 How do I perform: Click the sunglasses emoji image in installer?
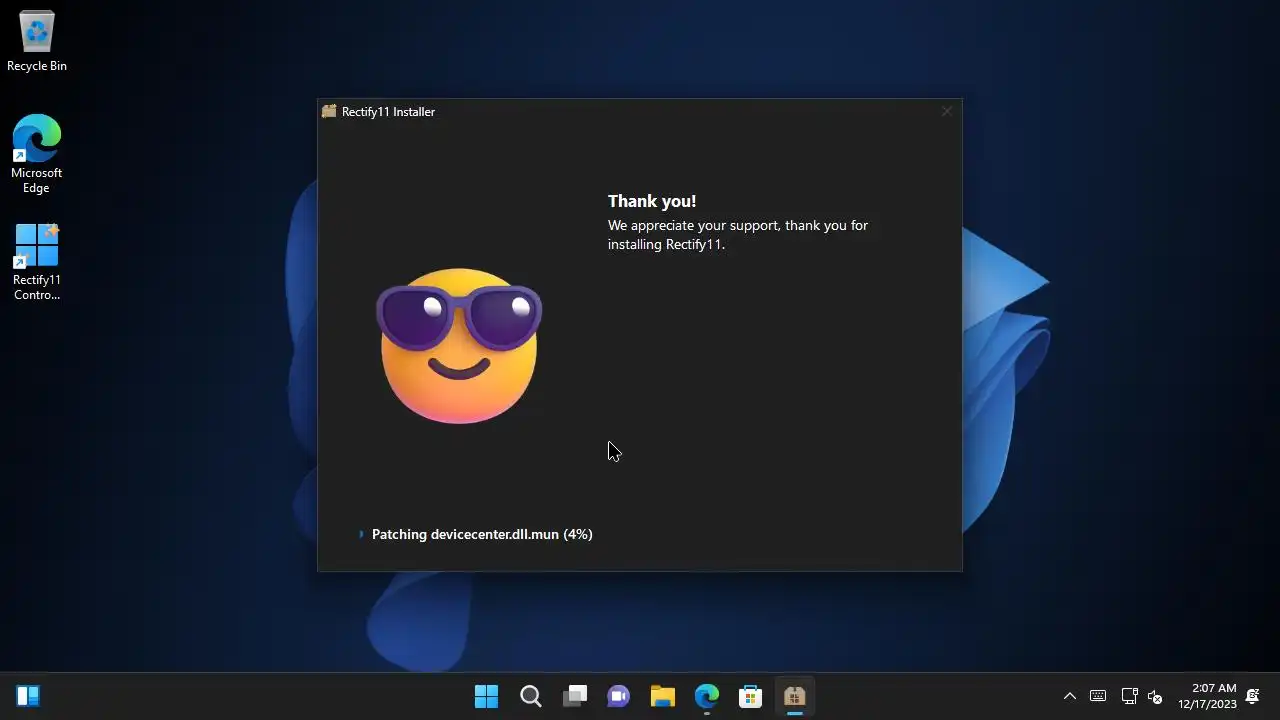point(459,345)
